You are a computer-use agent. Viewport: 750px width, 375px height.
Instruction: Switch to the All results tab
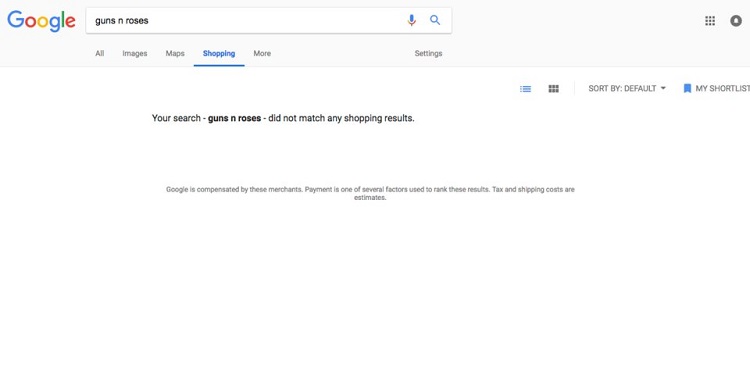click(99, 54)
